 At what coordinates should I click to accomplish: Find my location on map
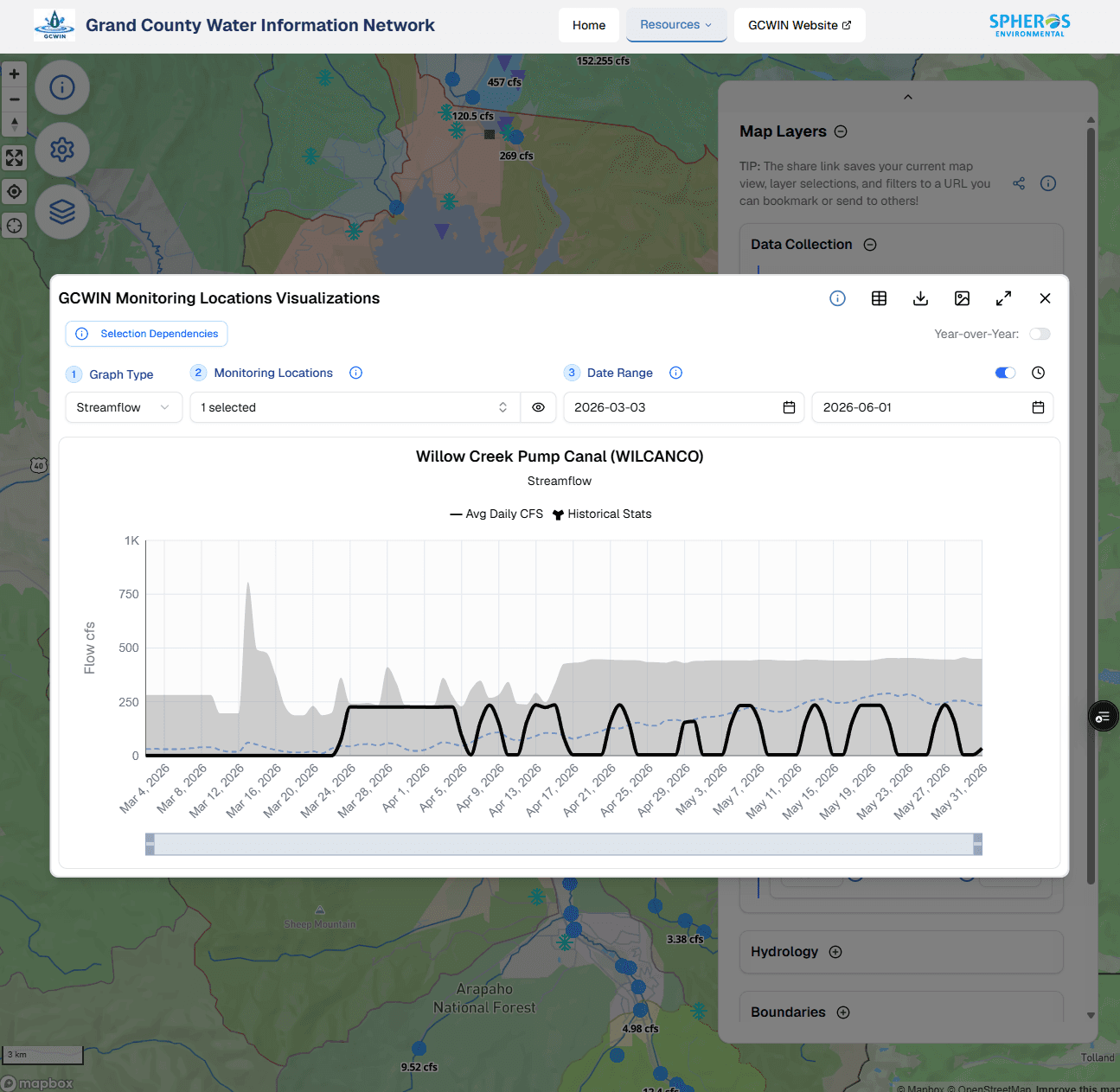[15, 192]
